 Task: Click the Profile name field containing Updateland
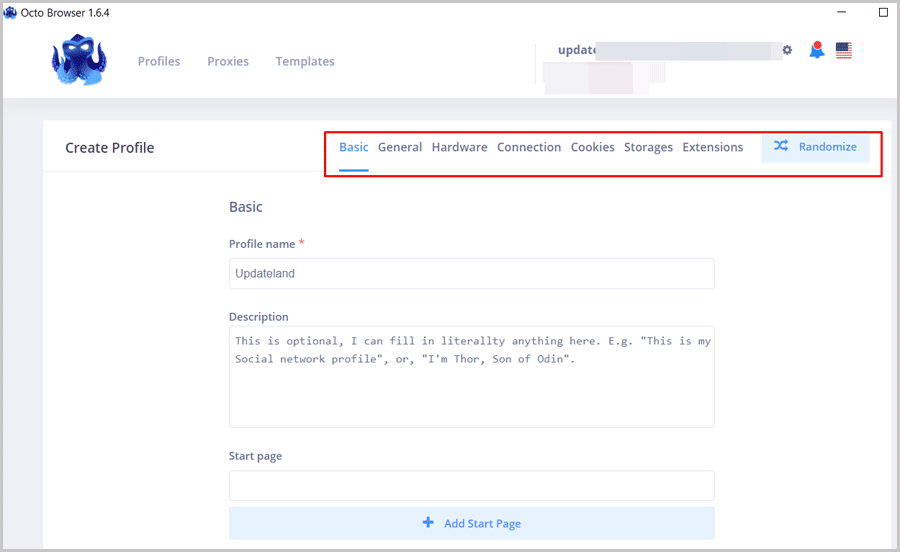471,273
